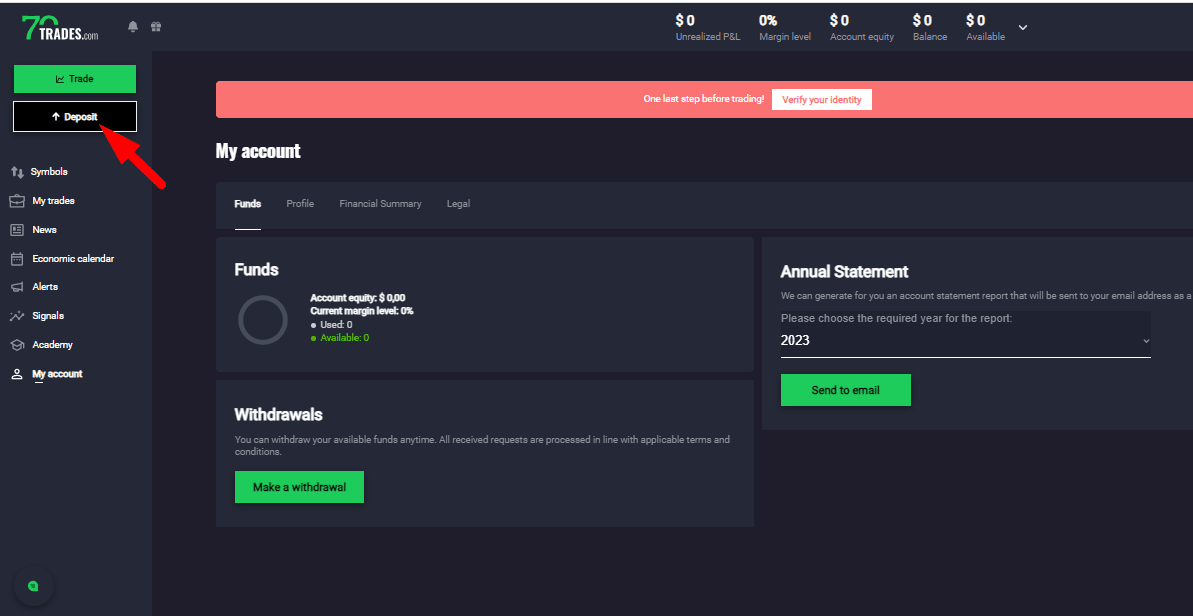Image resolution: width=1193 pixels, height=616 pixels.
Task: Click the My trades briefcase icon
Action: pyautogui.click(x=17, y=201)
